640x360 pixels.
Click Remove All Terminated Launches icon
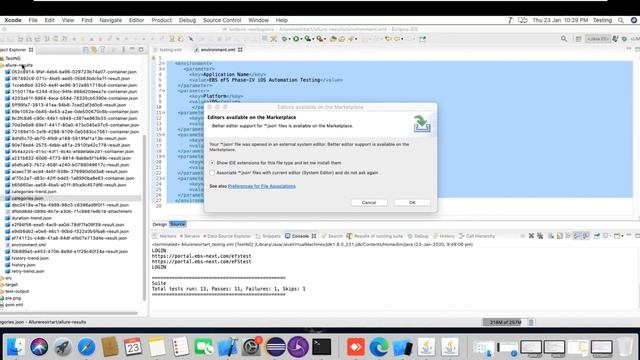click(x=540, y=236)
